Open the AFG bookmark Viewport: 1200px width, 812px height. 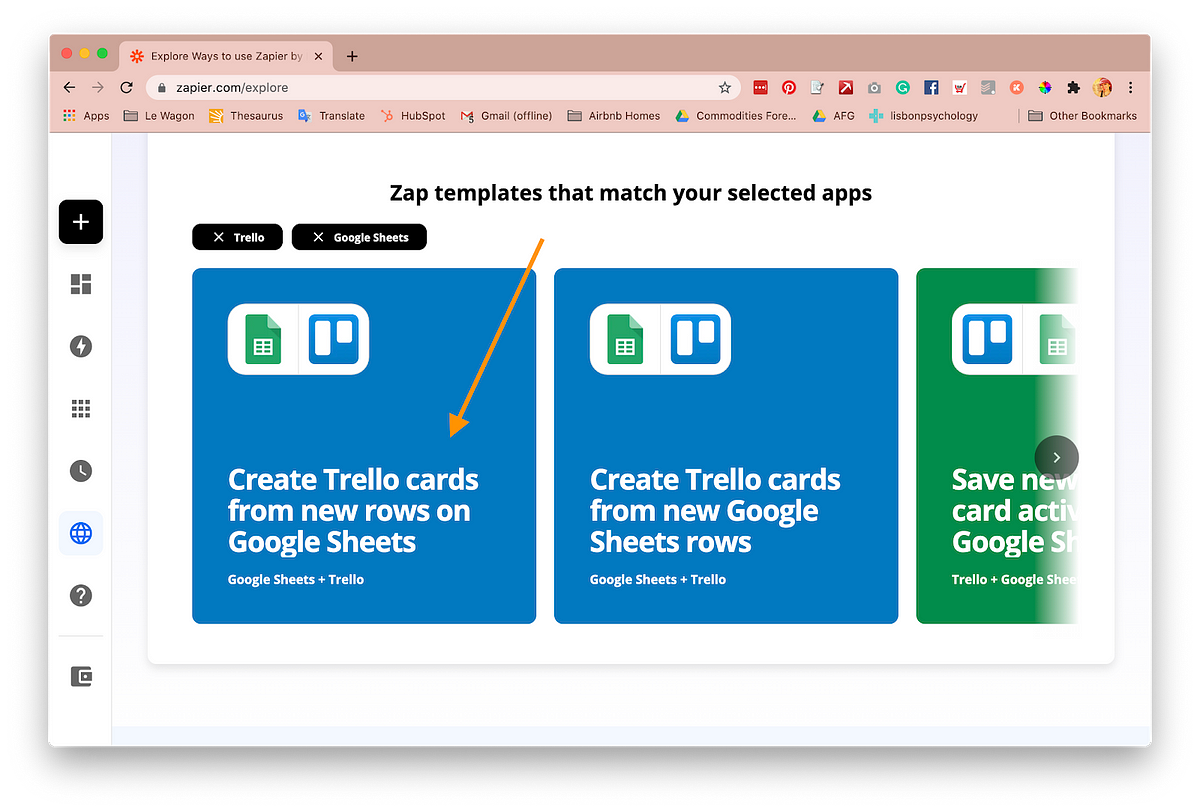[833, 116]
